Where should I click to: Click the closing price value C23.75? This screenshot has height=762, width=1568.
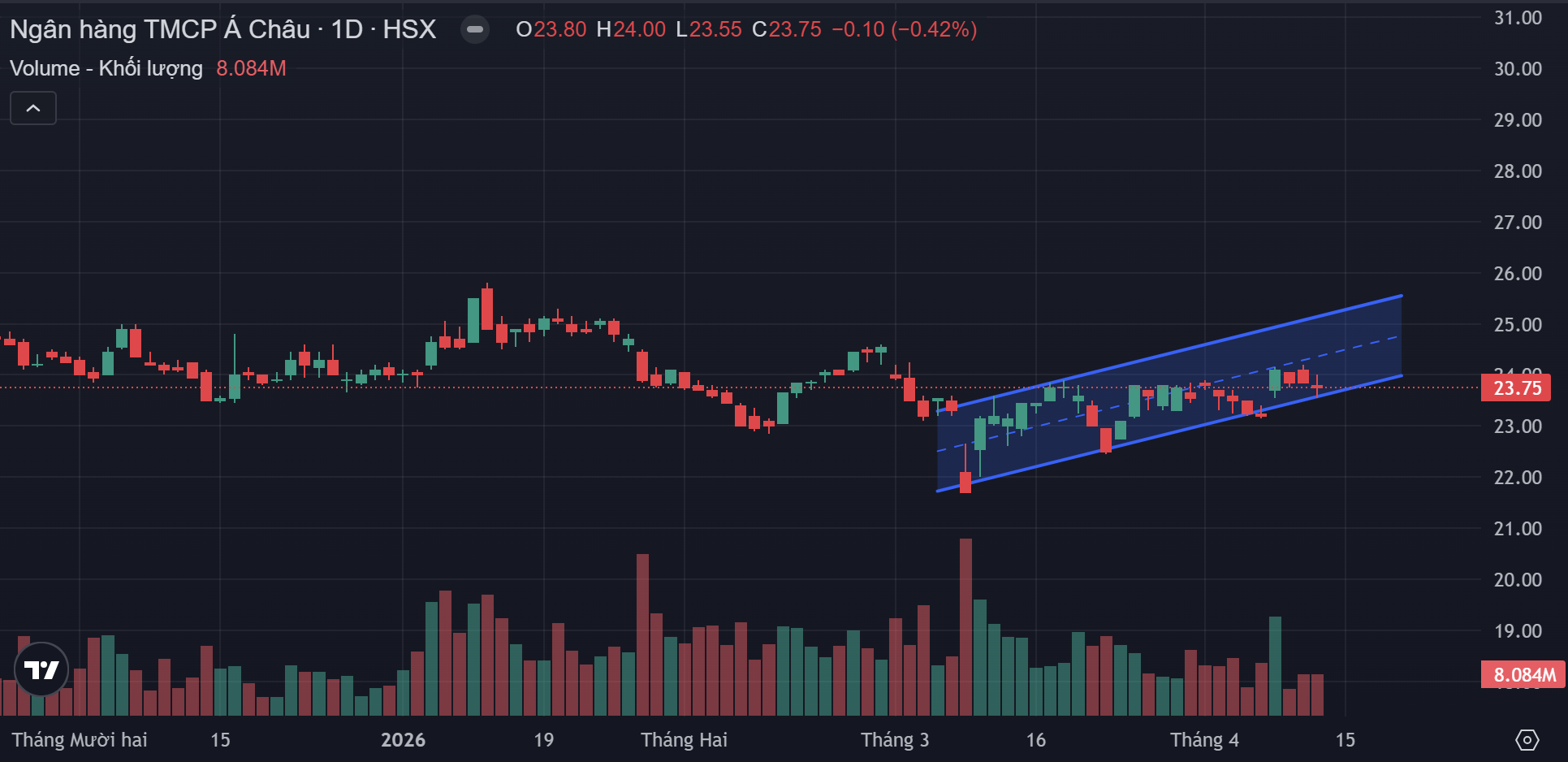click(787, 30)
